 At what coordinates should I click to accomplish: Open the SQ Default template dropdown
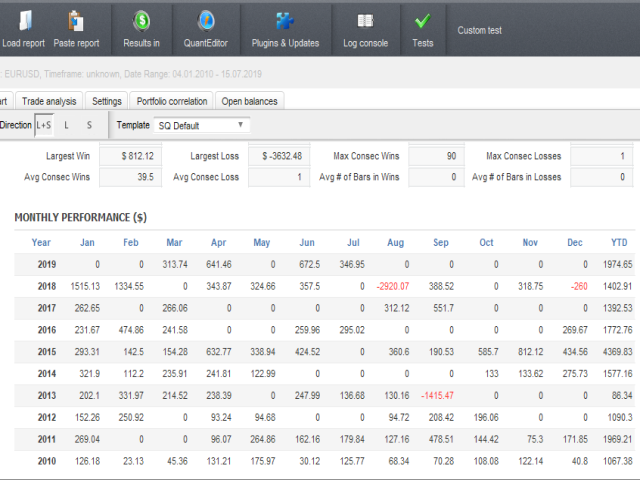(x=202, y=125)
